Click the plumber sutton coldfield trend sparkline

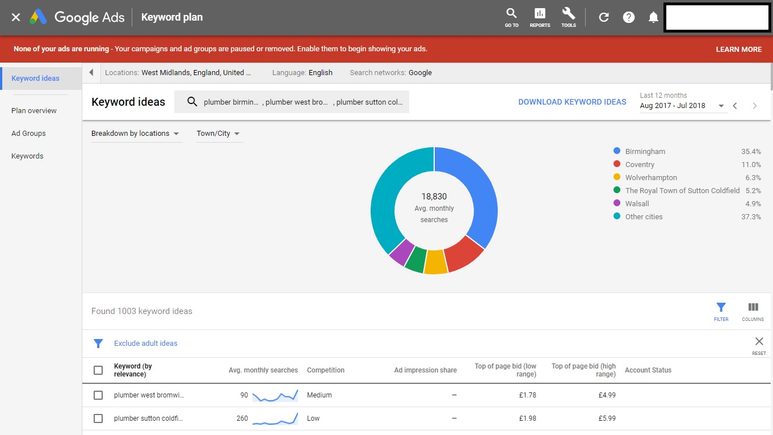[275, 419]
